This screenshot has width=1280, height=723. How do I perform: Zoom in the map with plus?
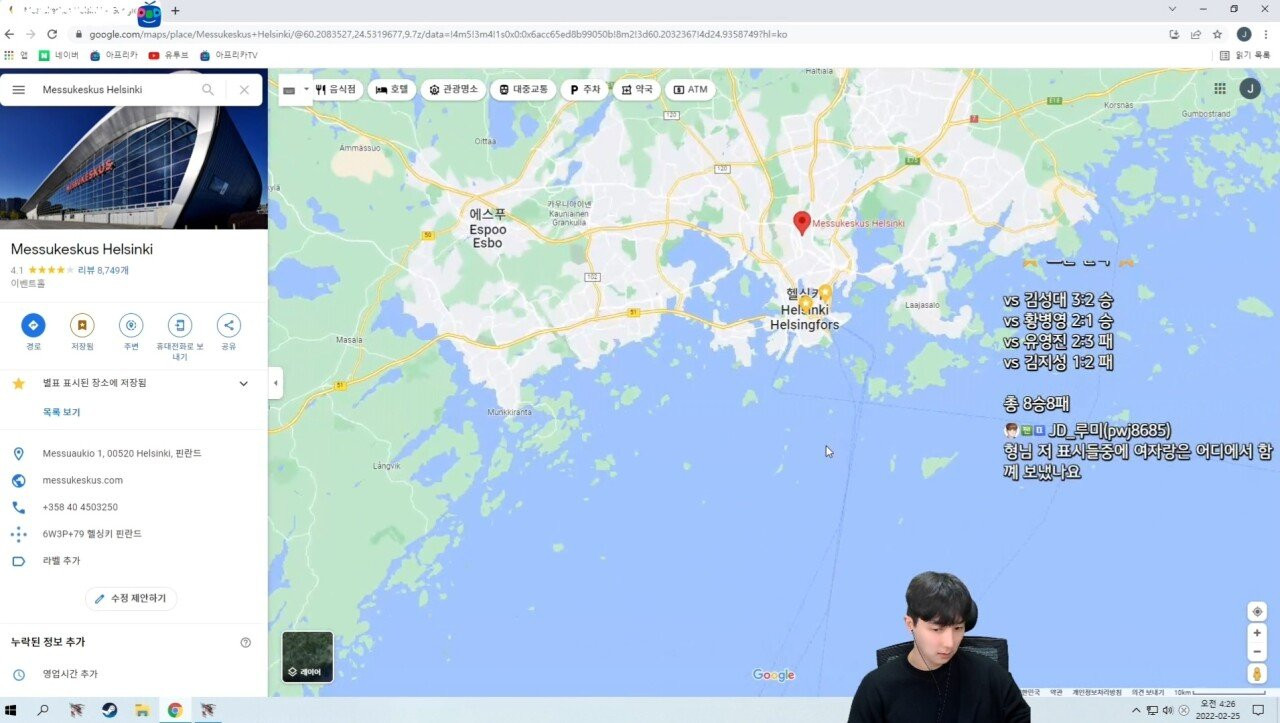click(x=1258, y=633)
